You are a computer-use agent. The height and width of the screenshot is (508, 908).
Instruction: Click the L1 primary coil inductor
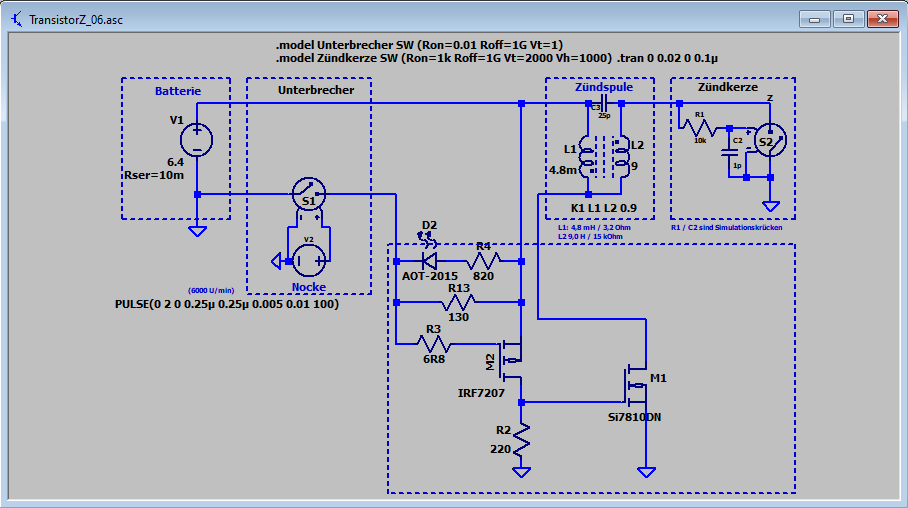[588, 156]
